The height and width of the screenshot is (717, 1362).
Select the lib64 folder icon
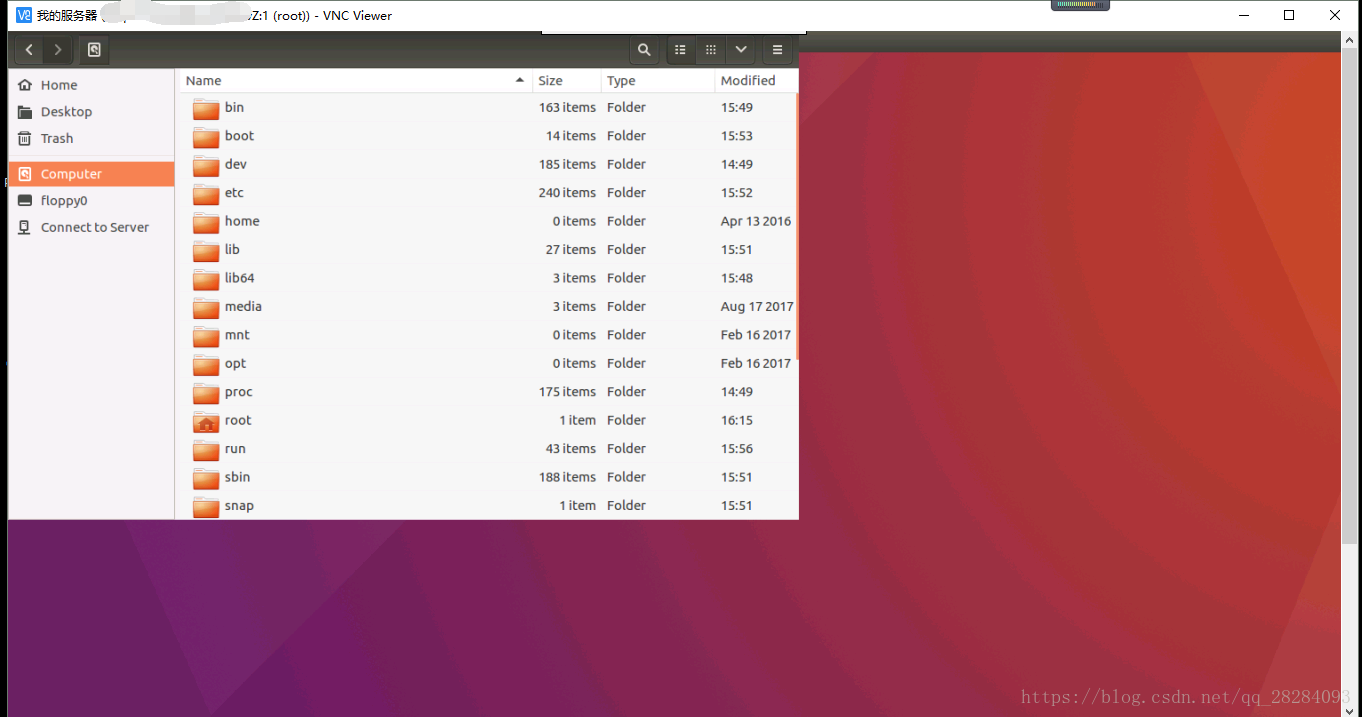coord(206,279)
